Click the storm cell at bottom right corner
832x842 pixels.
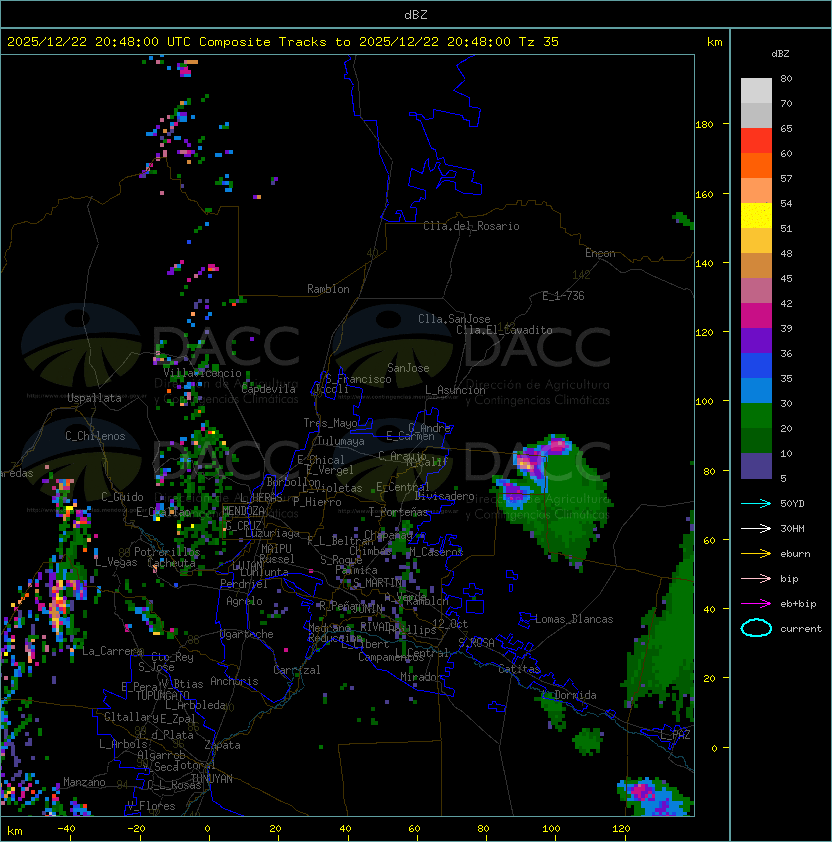[x=653, y=796]
